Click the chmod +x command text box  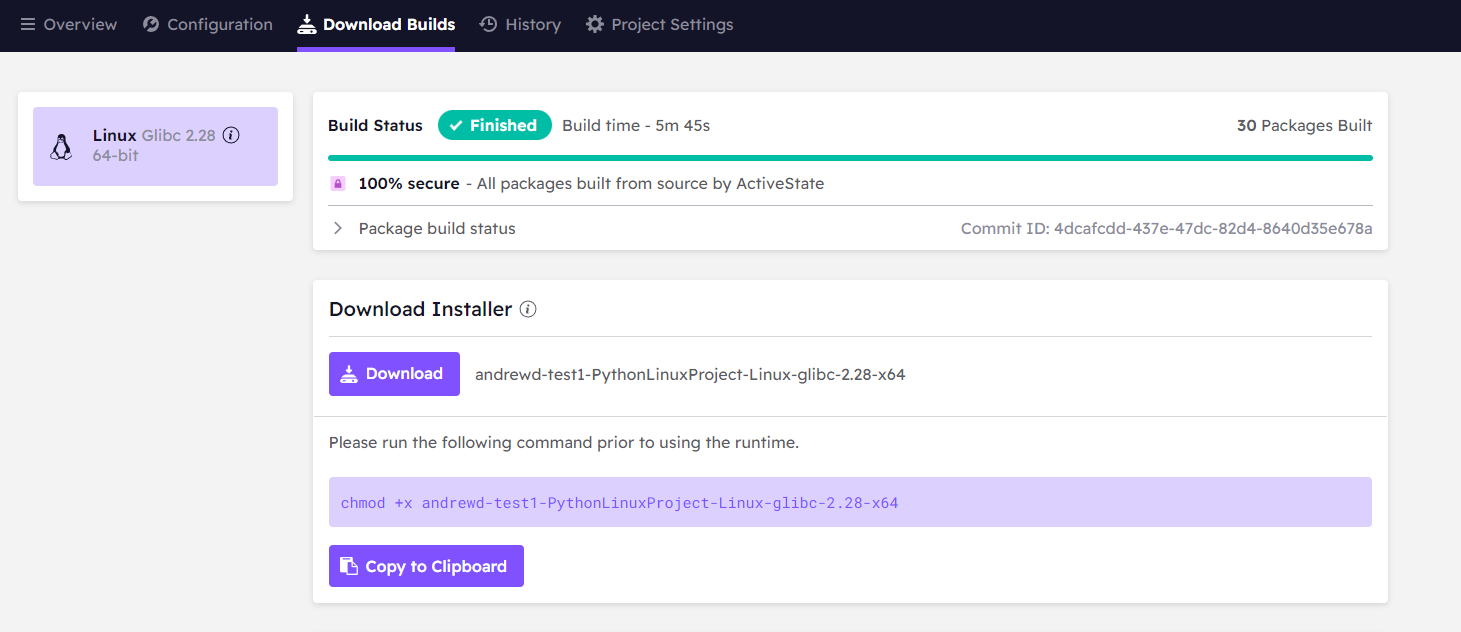850,502
